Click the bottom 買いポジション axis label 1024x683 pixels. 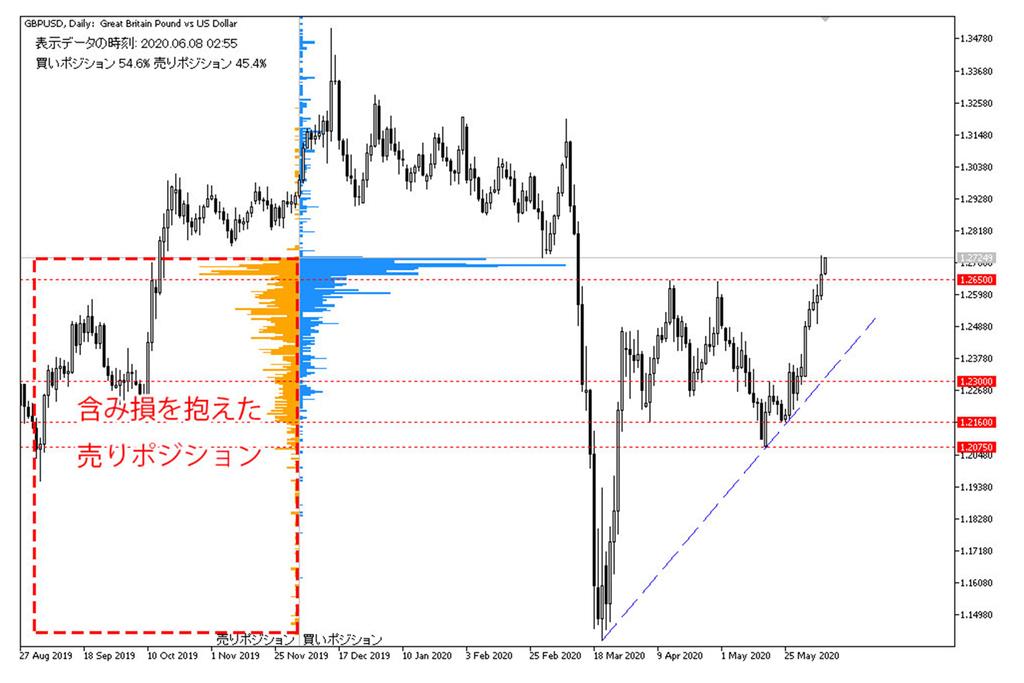pyautogui.click(x=342, y=638)
